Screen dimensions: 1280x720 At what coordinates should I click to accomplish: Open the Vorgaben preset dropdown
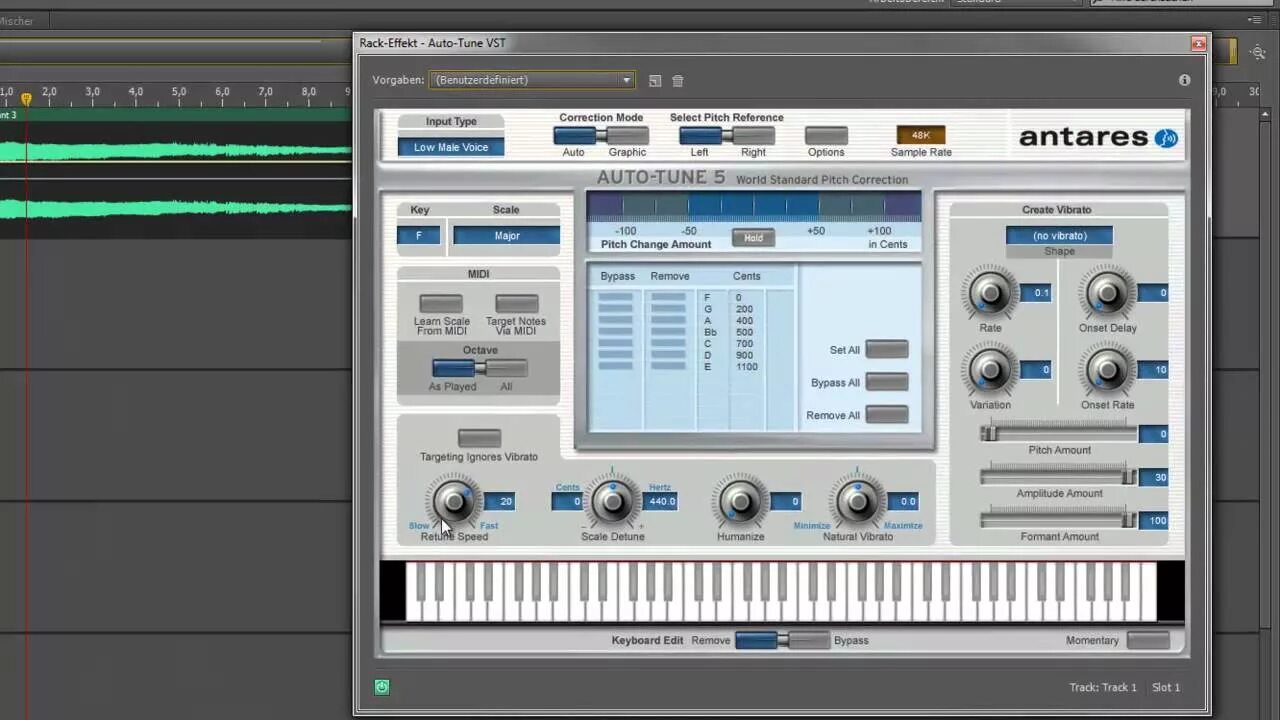pos(531,80)
